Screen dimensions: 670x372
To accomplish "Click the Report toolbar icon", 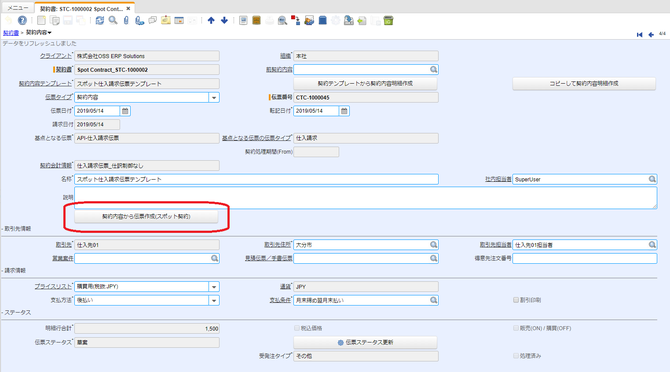I will (x=243, y=21).
